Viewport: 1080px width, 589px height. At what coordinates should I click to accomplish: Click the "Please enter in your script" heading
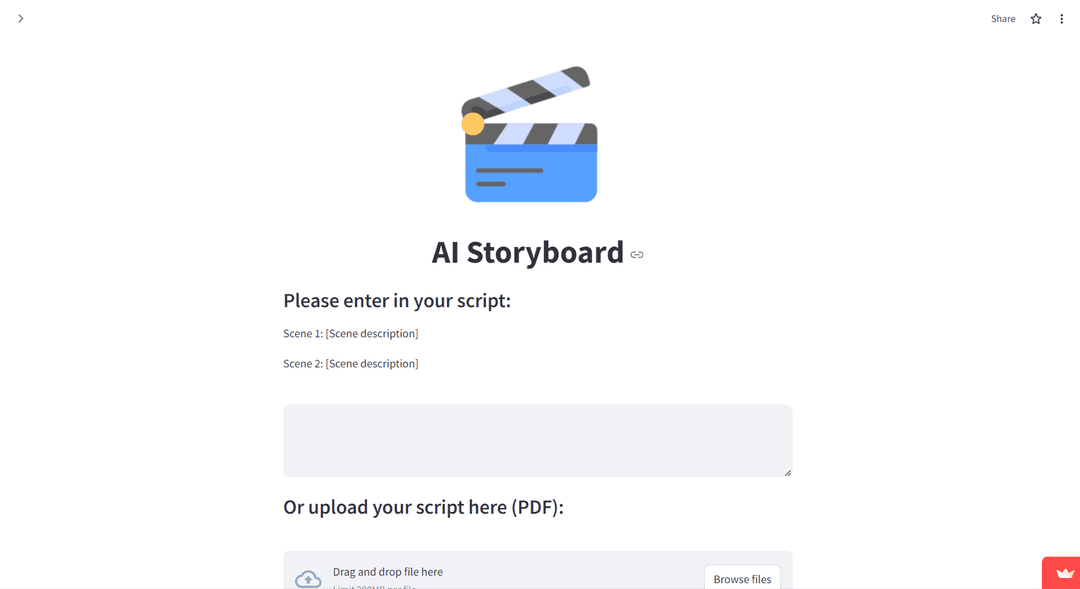click(x=397, y=301)
